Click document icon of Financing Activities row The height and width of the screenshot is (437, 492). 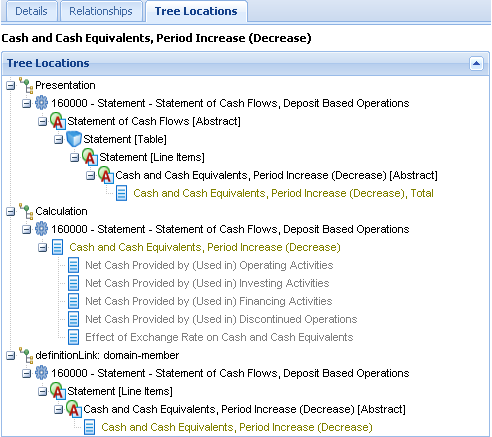[x=73, y=301]
